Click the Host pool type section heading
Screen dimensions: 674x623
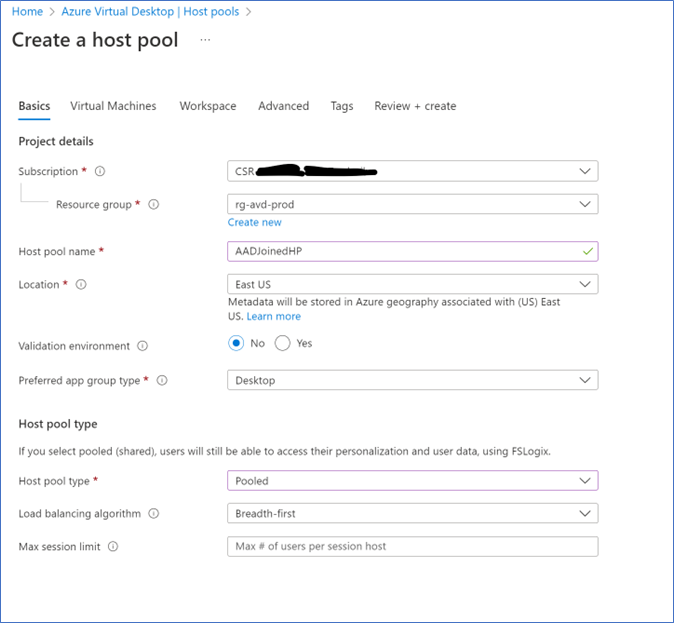pyautogui.click(x=58, y=424)
